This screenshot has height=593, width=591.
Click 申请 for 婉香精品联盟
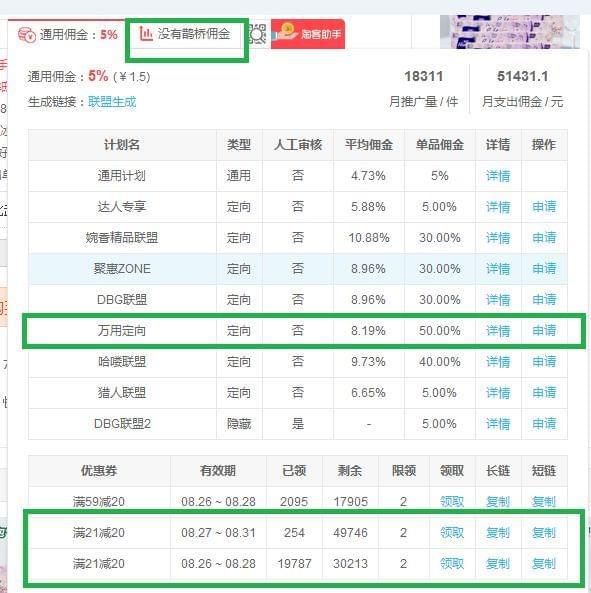tap(544, 238)
